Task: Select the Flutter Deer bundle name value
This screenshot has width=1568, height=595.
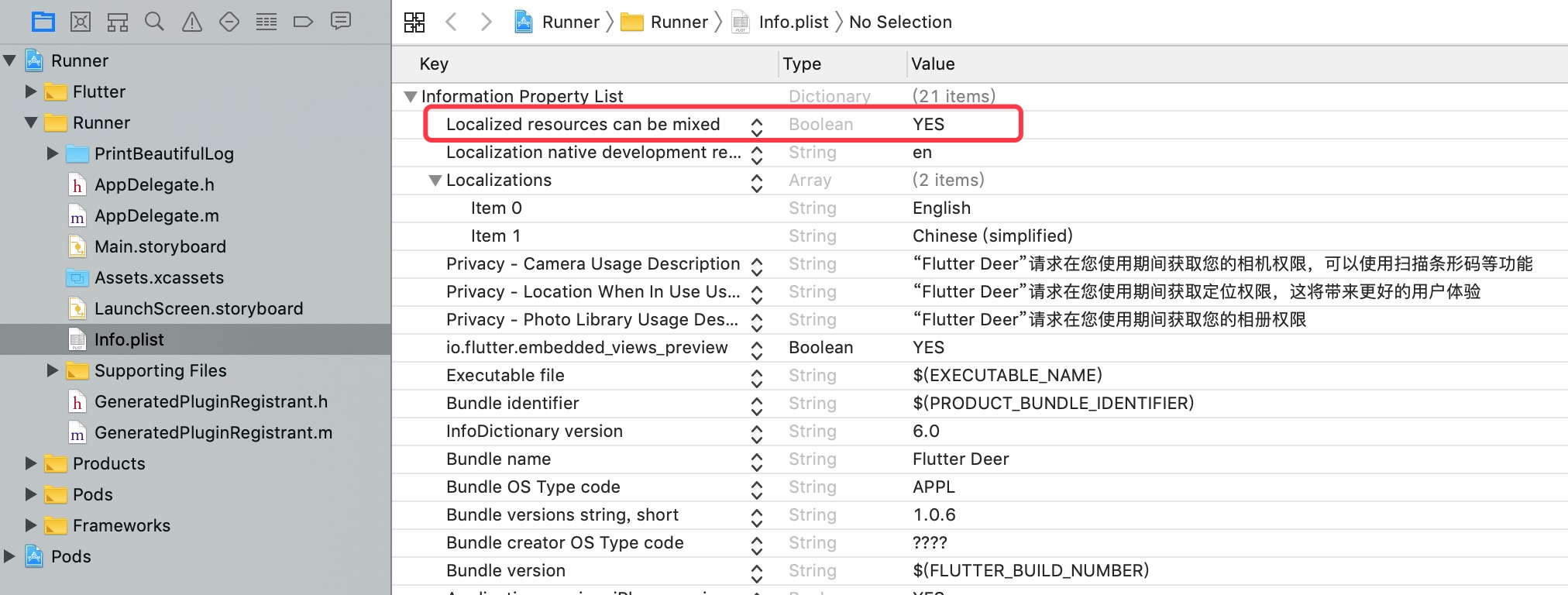Action: point(961,459)
